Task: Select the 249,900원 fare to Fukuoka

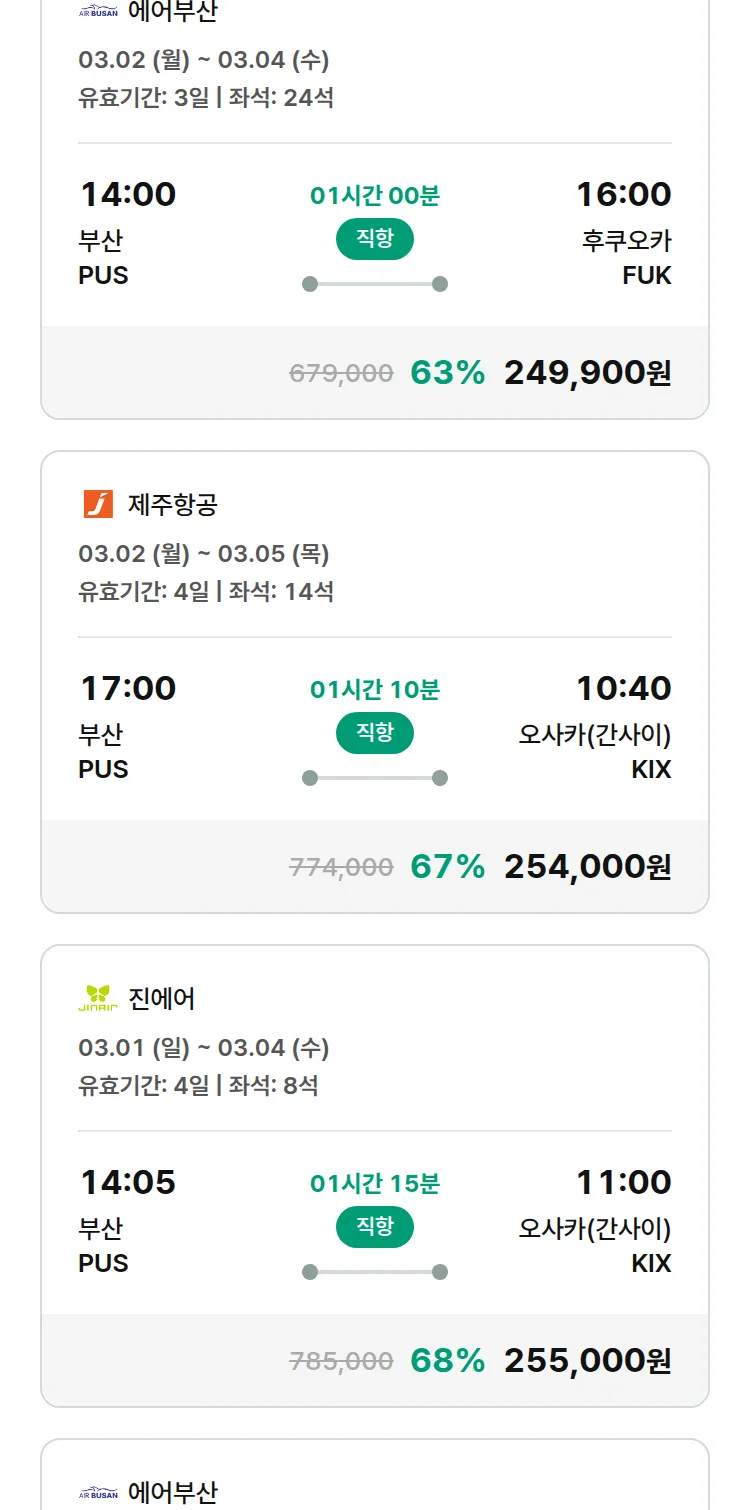Action: [587, 372]
